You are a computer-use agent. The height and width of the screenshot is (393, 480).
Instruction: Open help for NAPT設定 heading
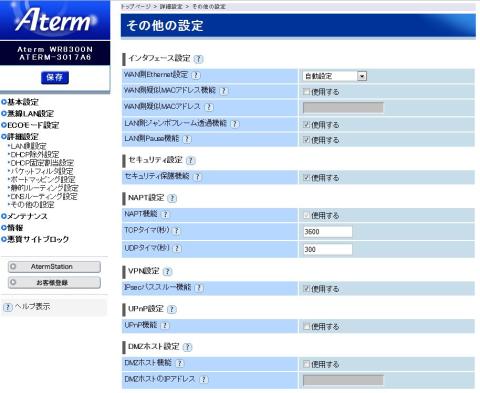click(x=172, y=198)
